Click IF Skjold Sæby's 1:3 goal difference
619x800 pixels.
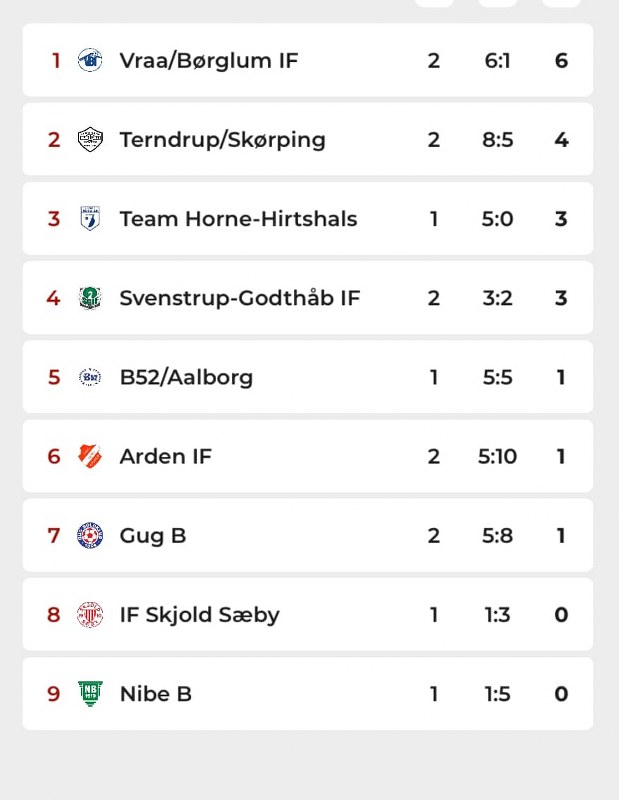[x=497, y=614]
